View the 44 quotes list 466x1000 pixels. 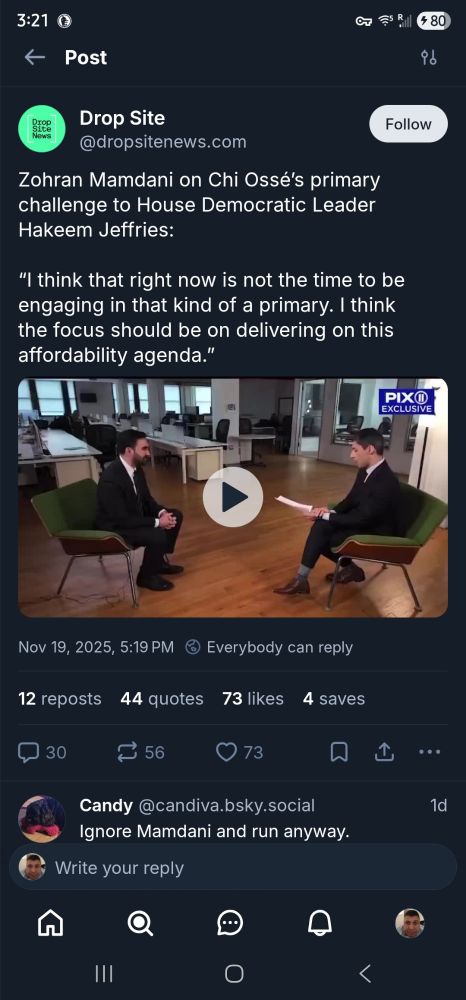click(162, 699)
